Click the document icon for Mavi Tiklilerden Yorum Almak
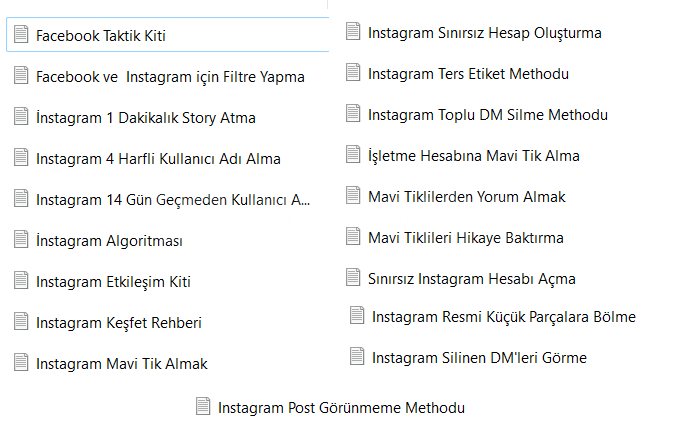Image resolution: width=674 pixels, height=429 pixels. (x=353, y=196)
